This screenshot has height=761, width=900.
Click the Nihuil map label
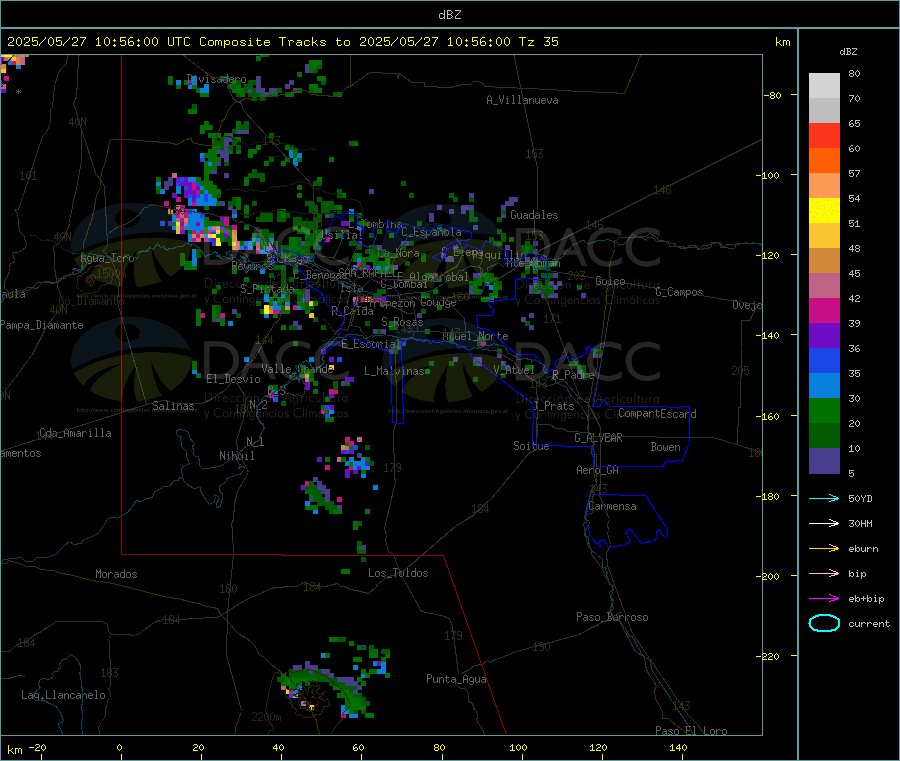coord(236,456)
